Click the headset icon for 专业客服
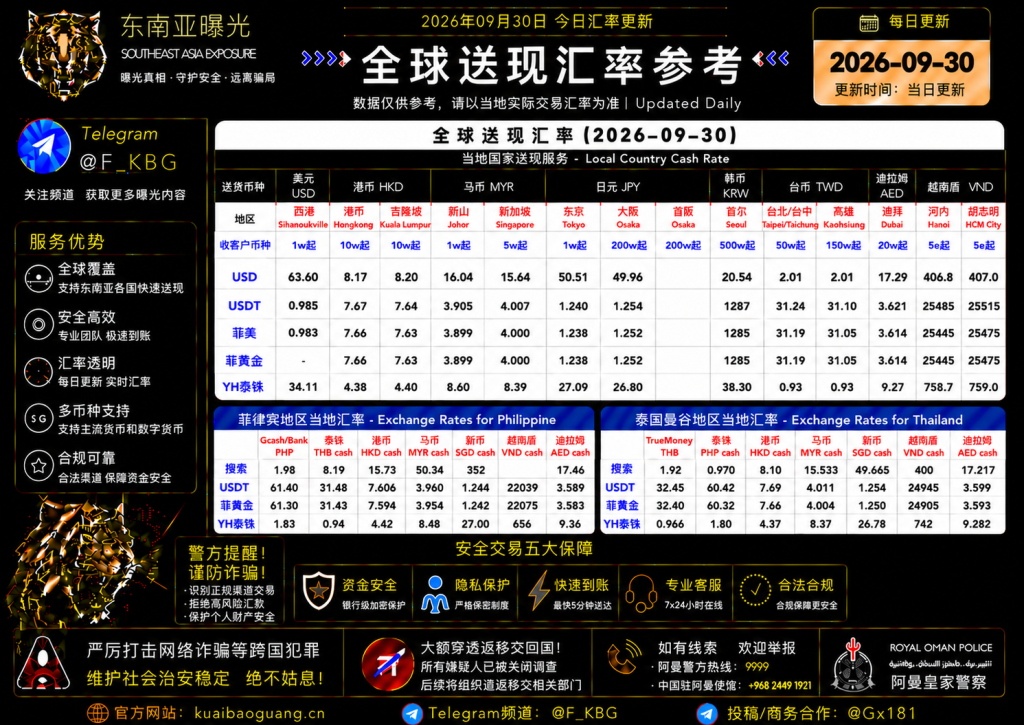The image size is (1024, 725). (x=641, y=593)
